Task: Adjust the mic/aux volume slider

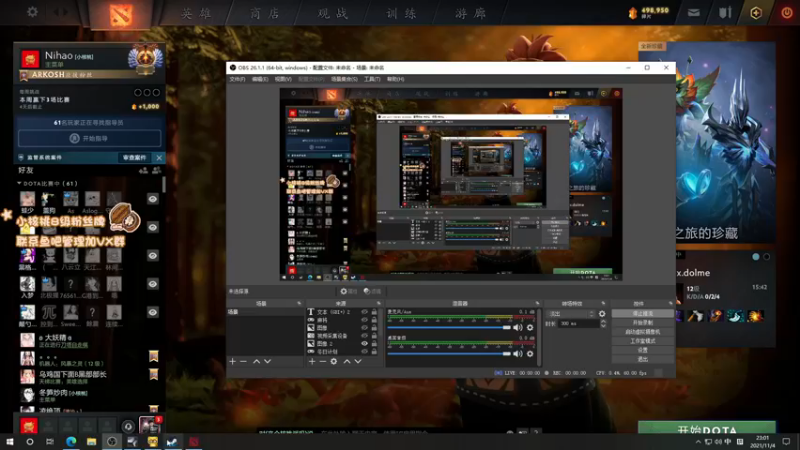Action: click(x=450, y=326)
